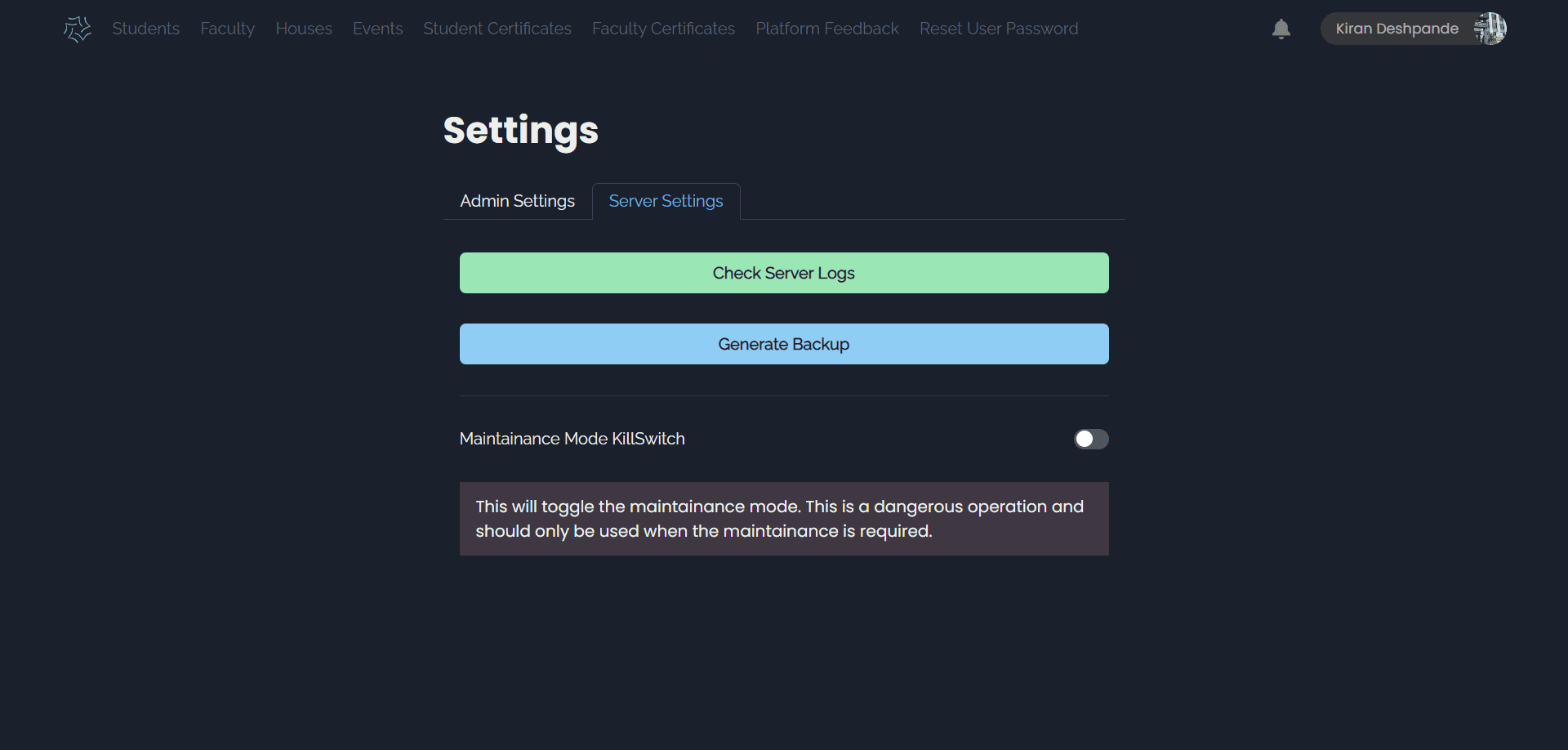Enable maintenance mode using the switch
This screenshot has width=1568, height=750.
tap(1090, 439)
